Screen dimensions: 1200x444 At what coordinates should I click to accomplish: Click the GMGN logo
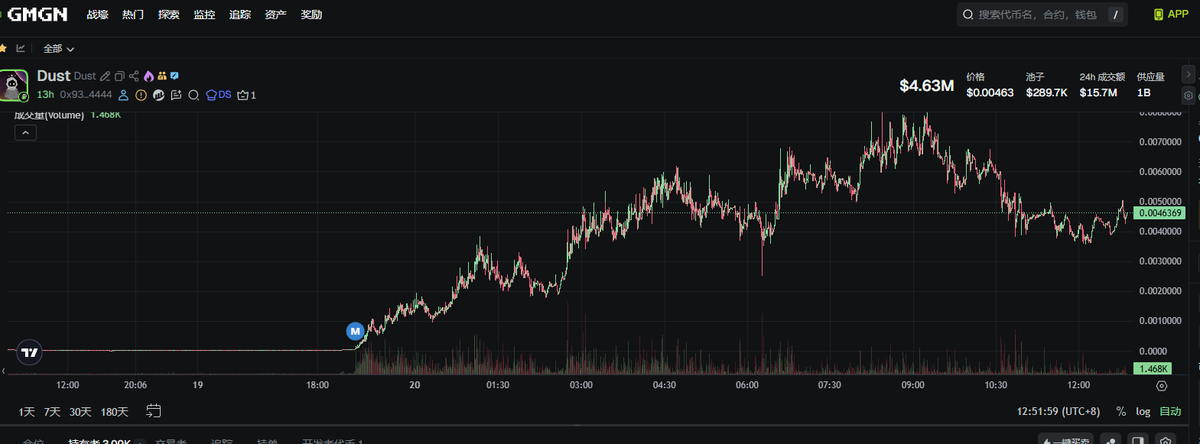click(36, 15)
